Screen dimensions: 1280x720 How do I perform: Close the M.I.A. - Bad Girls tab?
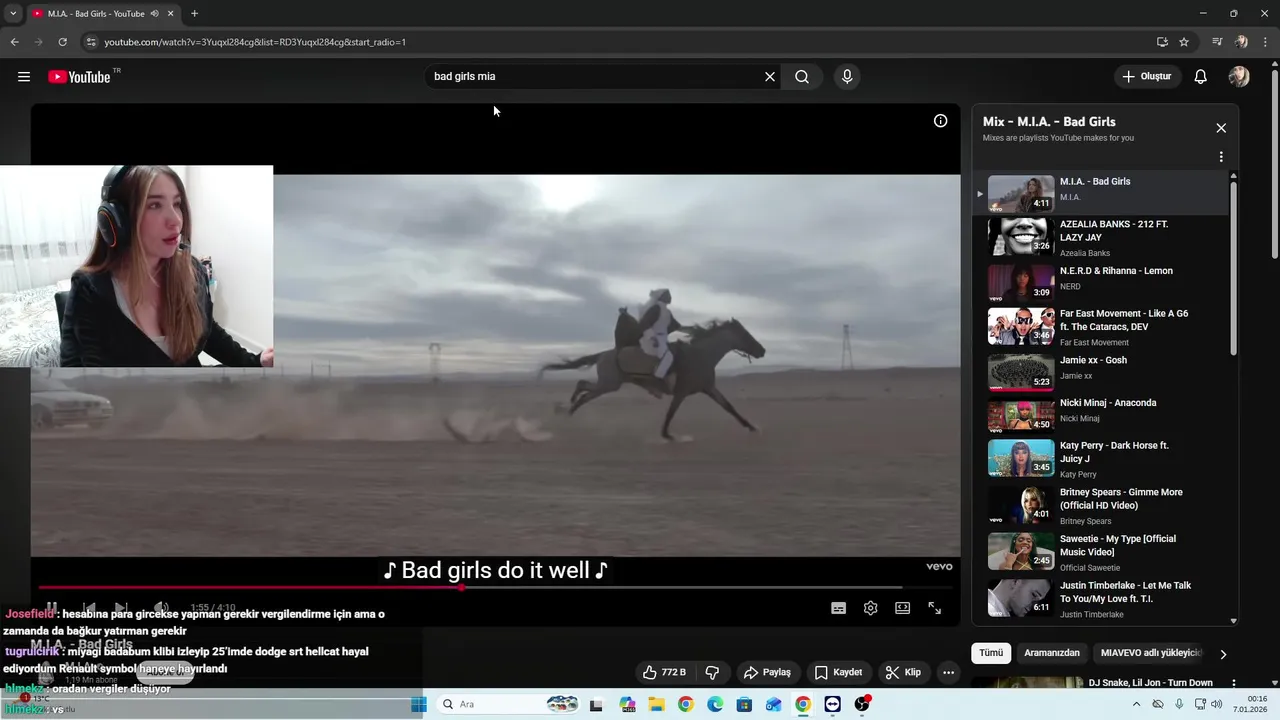[x=171, y=13]
